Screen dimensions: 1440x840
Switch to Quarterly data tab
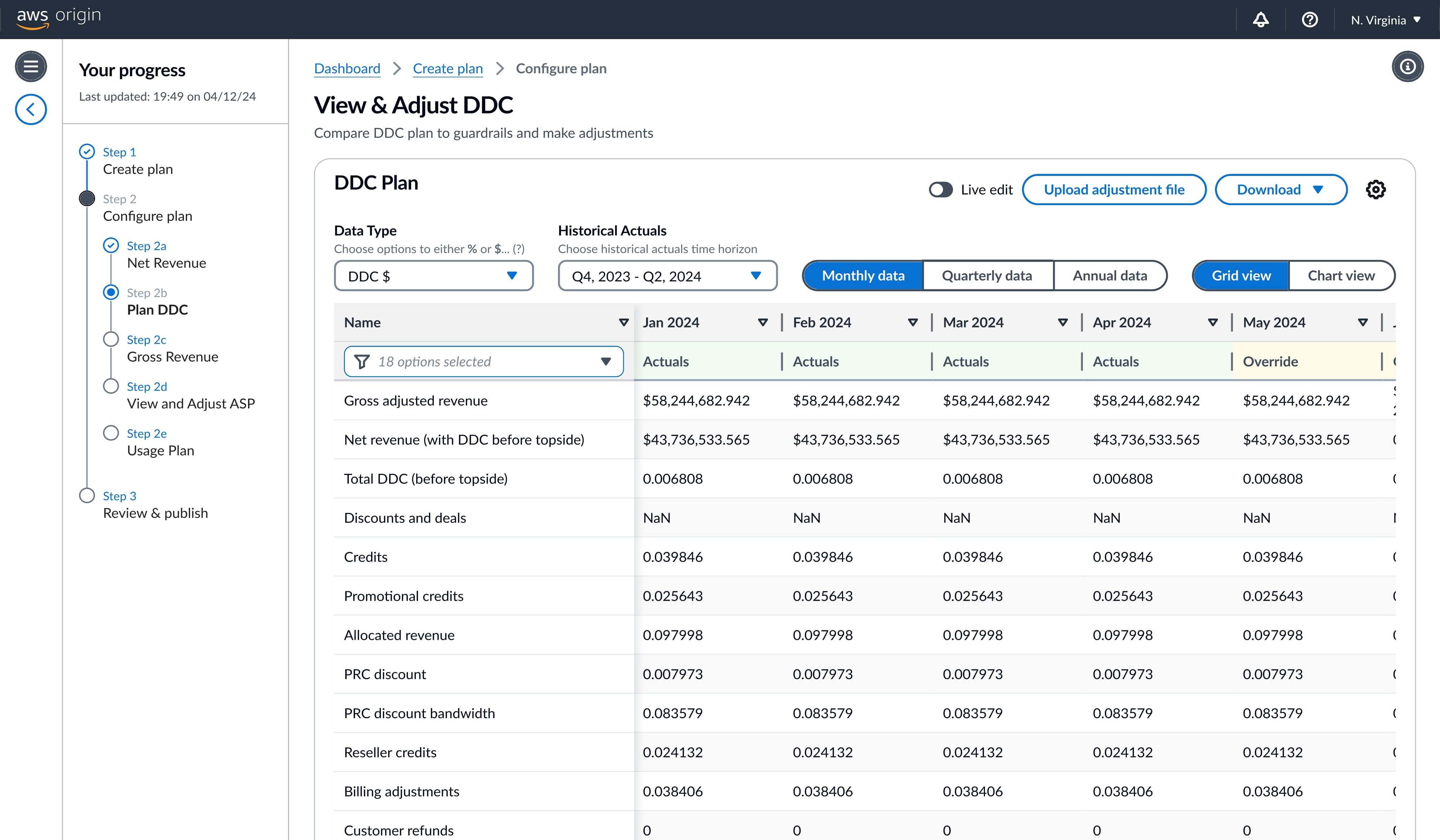pyautogui.click(x=987, y=276)
